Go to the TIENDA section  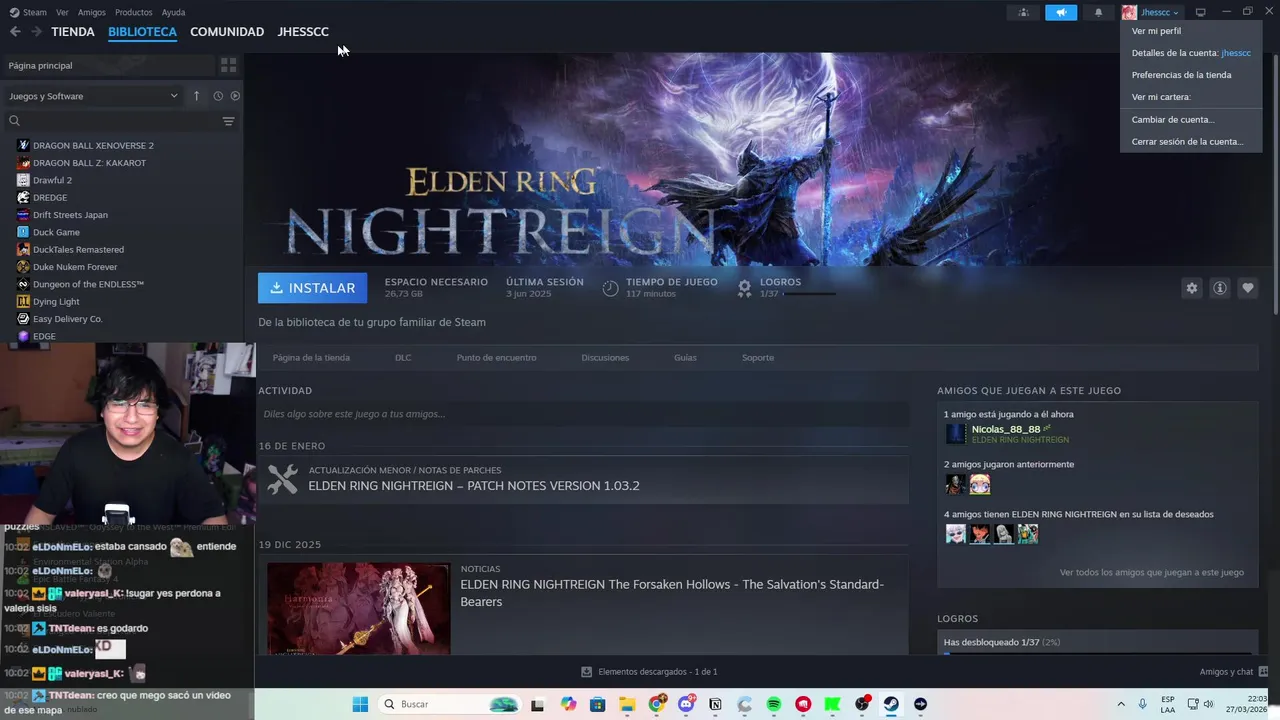(x=73, y=32)
